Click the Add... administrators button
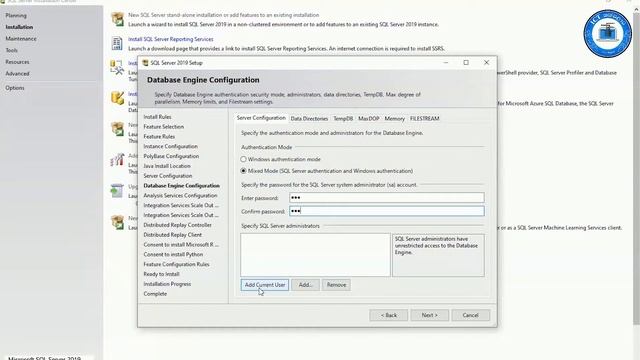The height and width of the screenshot is (360, 640). click(x=305, y=285)
